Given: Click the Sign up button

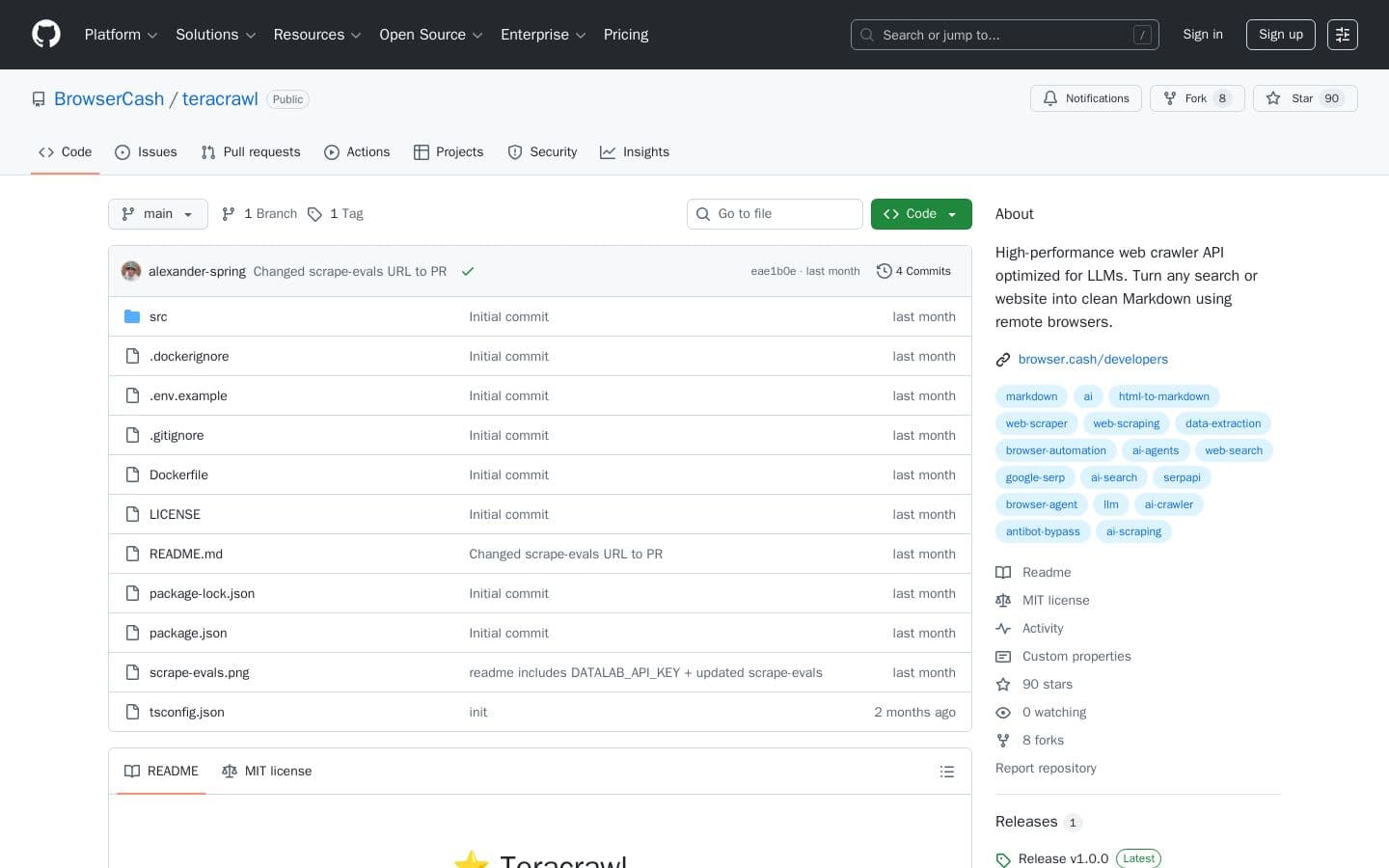Looking at the screenshot, I should click(1281, 35).
